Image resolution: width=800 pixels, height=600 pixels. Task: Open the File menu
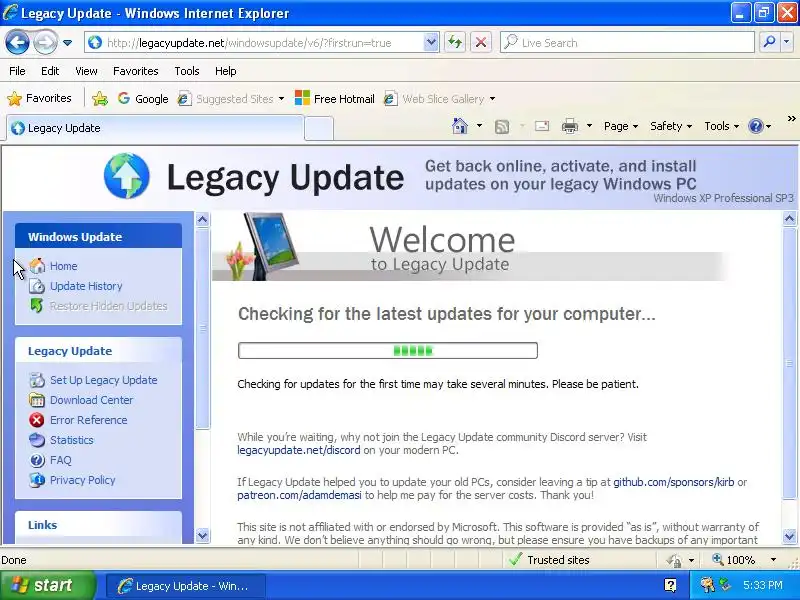tap(17, 71)
